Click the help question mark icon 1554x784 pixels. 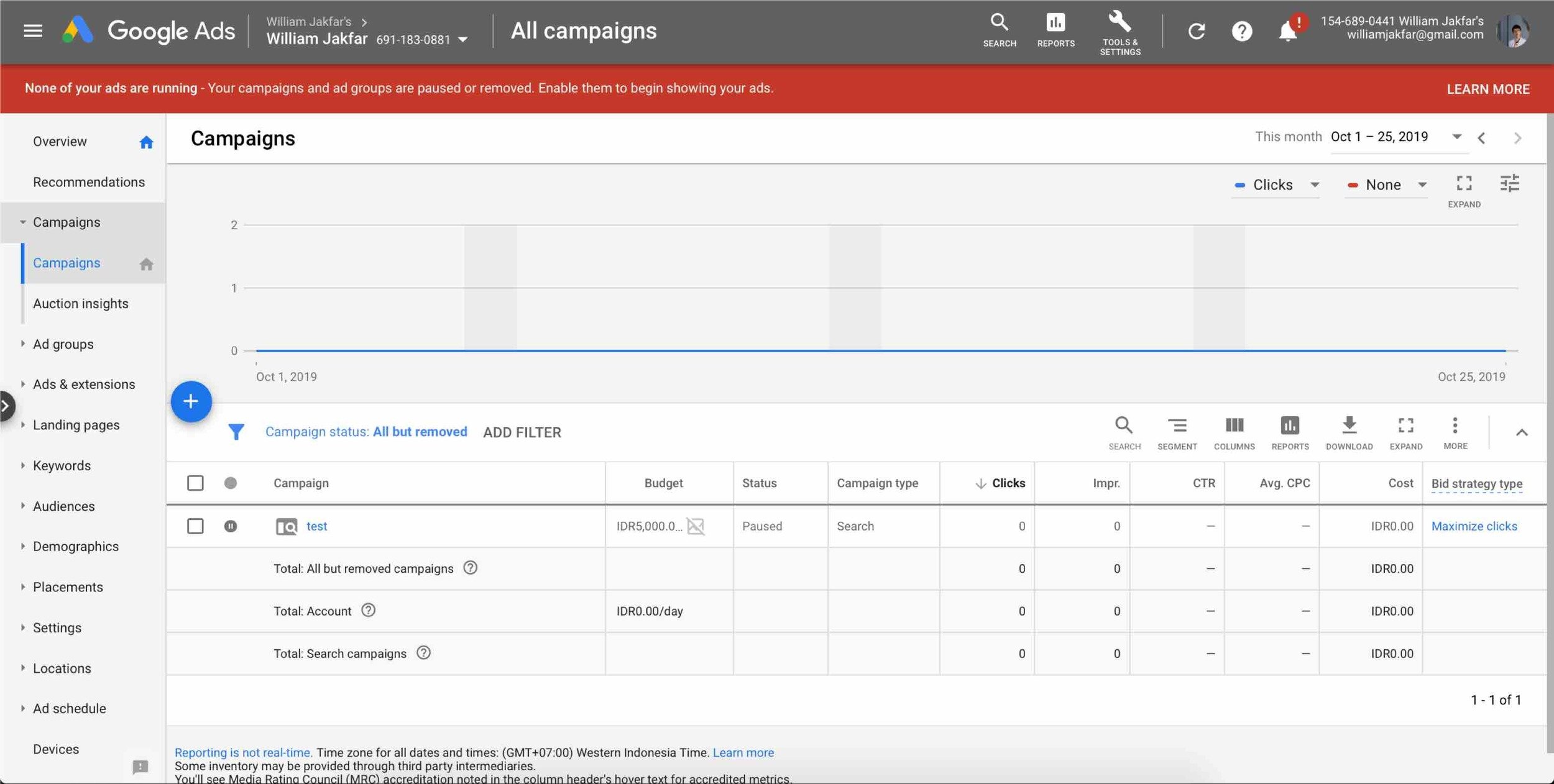(x=1241, y=31)
